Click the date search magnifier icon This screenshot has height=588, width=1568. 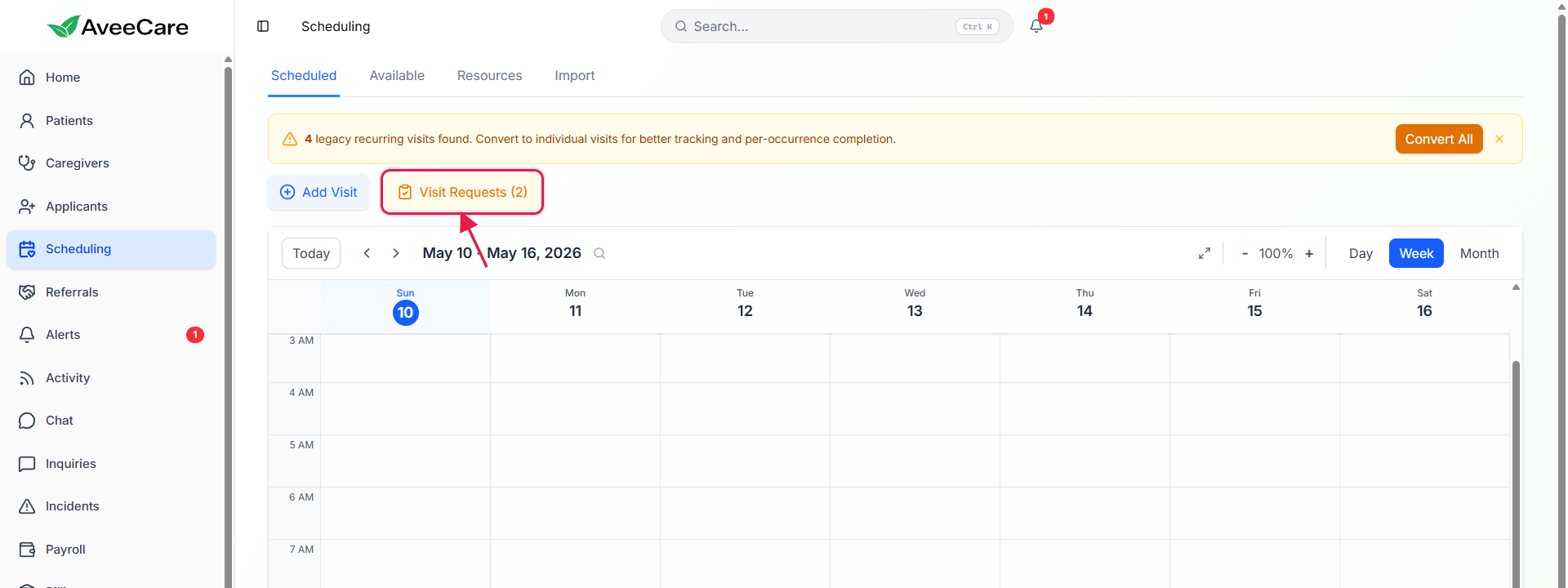(599, 253)
